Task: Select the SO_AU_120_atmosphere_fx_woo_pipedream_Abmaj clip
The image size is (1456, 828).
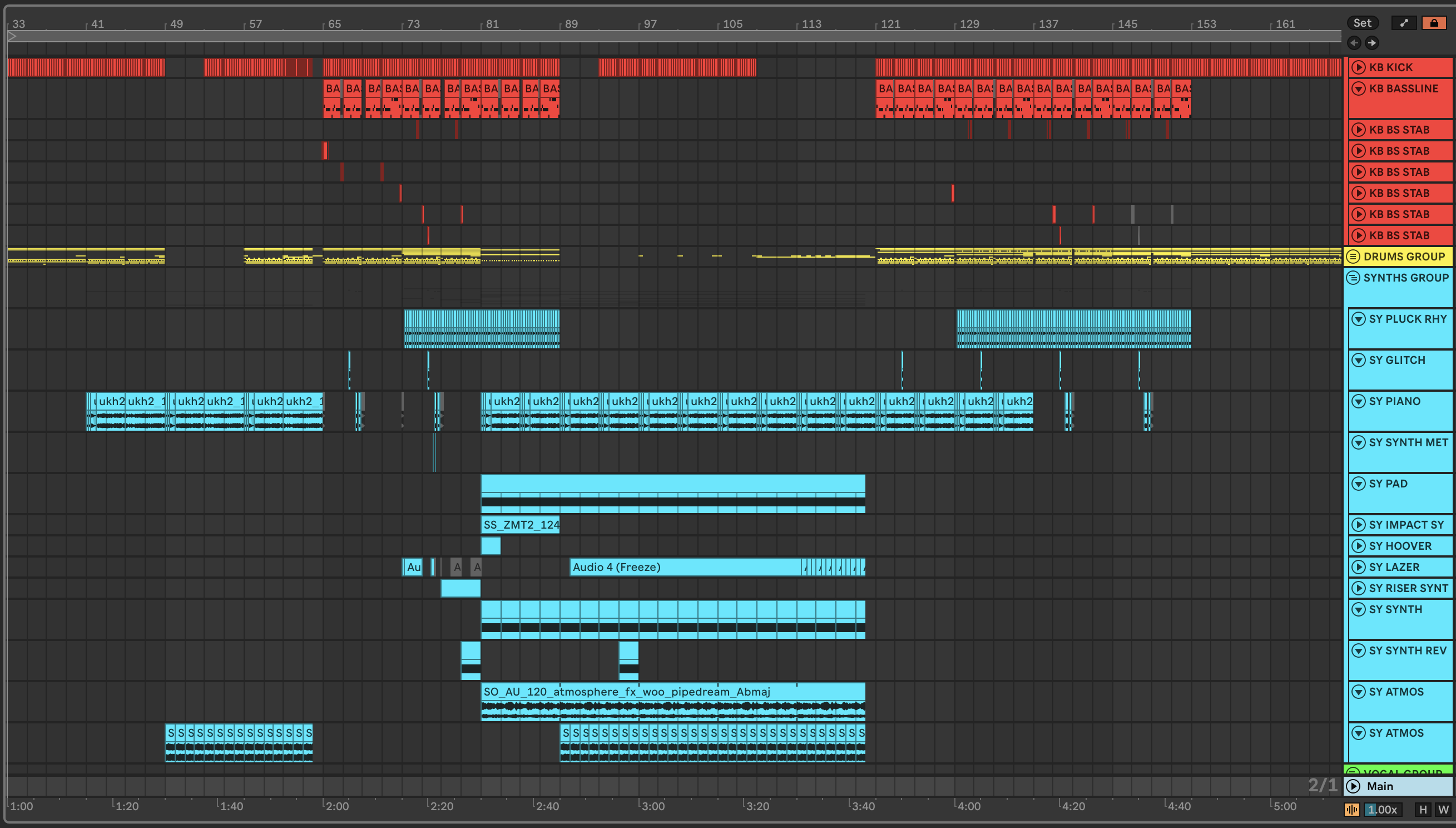Action: (673, 702)
